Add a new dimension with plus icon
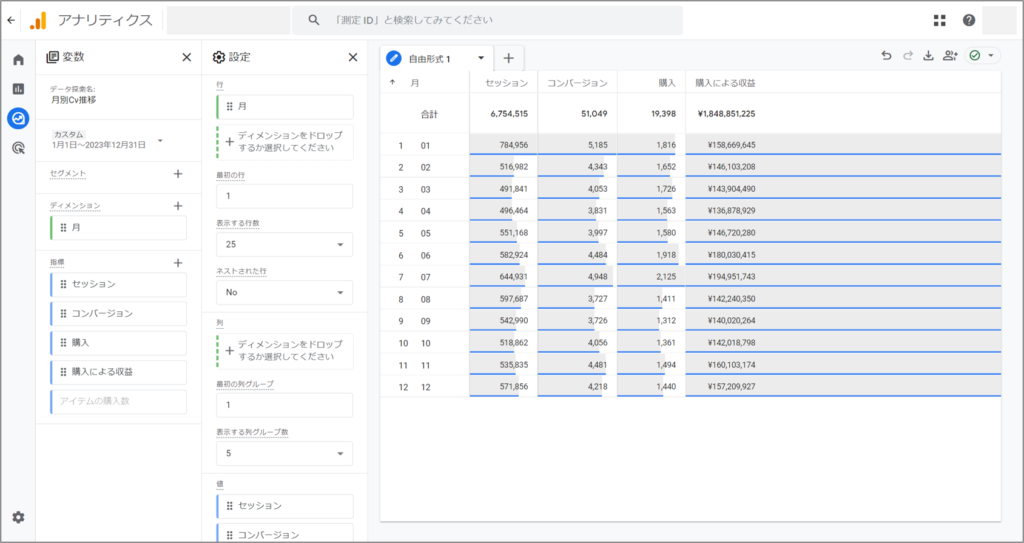1024x543 pixels. coord(178,206)
